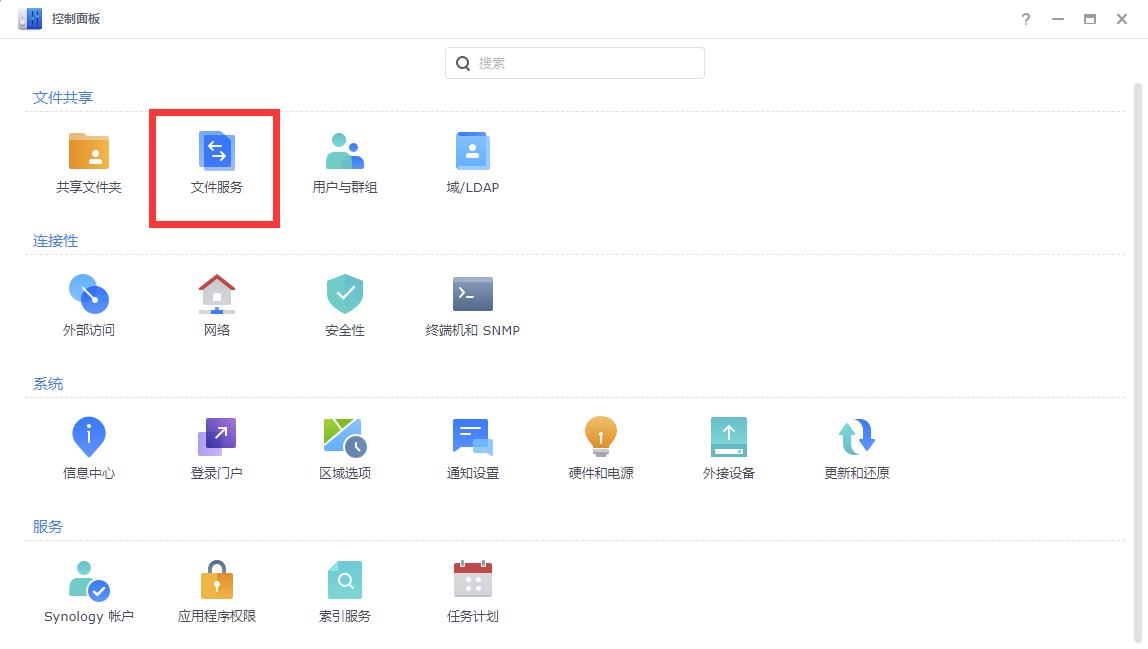Open the 网络 network settings
The width and height of the screenshot is (1148, 649).
pos(216,308)
